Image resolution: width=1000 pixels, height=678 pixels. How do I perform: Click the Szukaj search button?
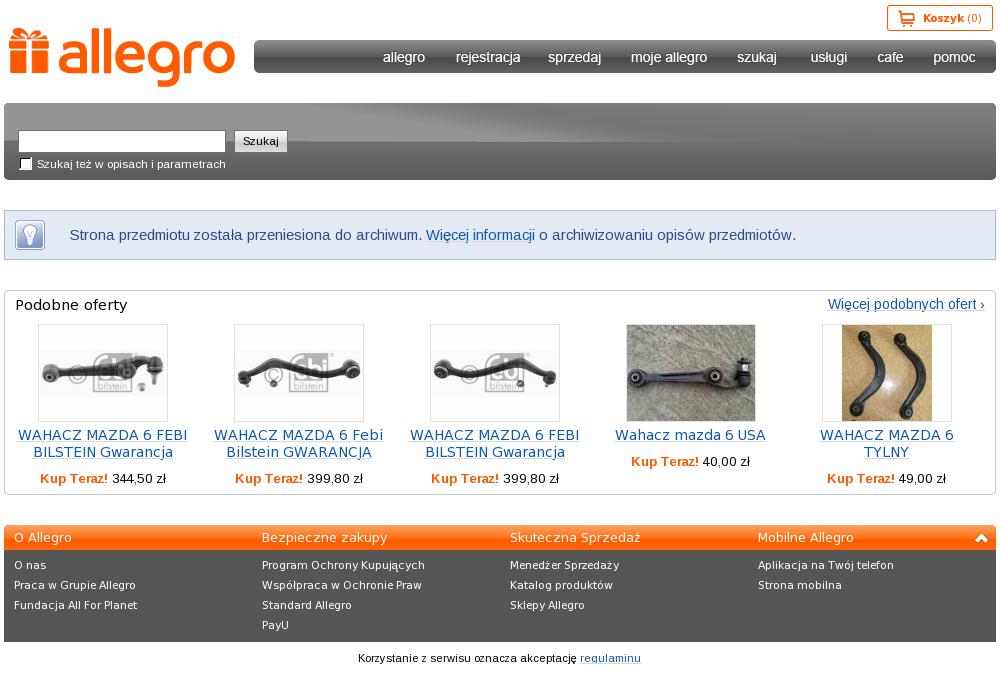pyautogui.click(x=261, y=141)
